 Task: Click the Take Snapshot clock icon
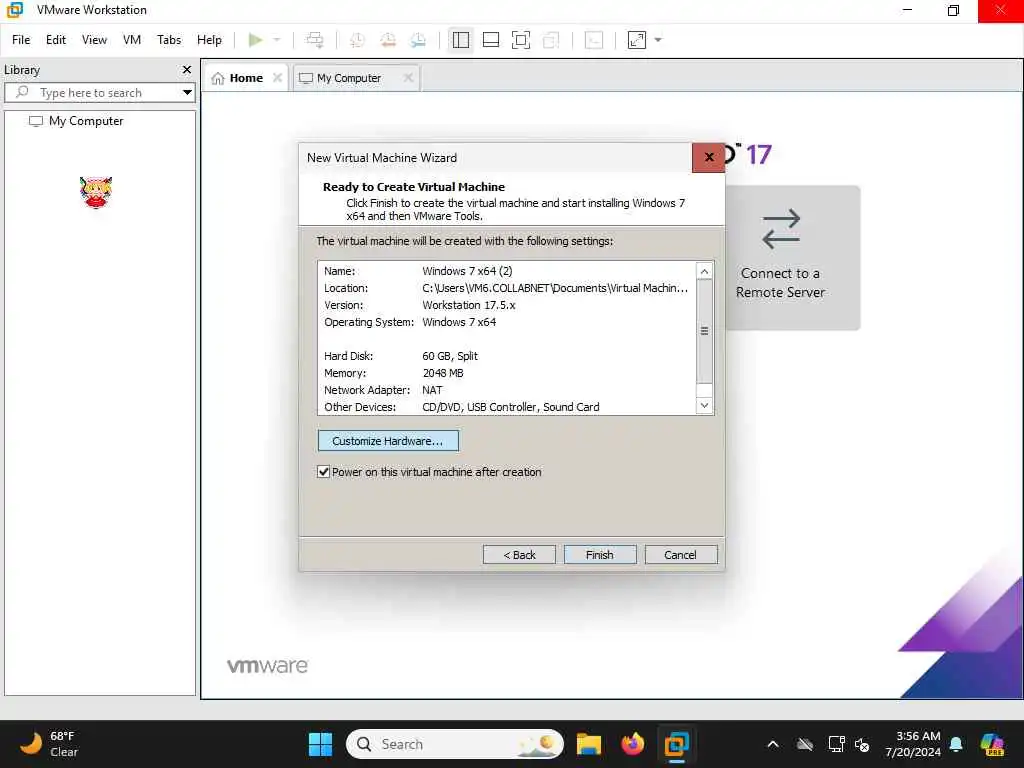coord(357,40)
